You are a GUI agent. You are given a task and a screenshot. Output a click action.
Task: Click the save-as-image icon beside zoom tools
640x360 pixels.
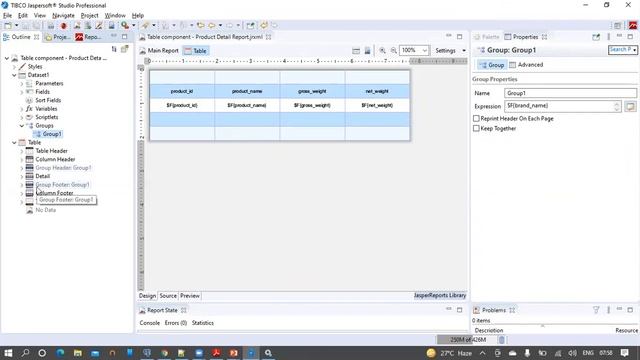coord(367,51)
